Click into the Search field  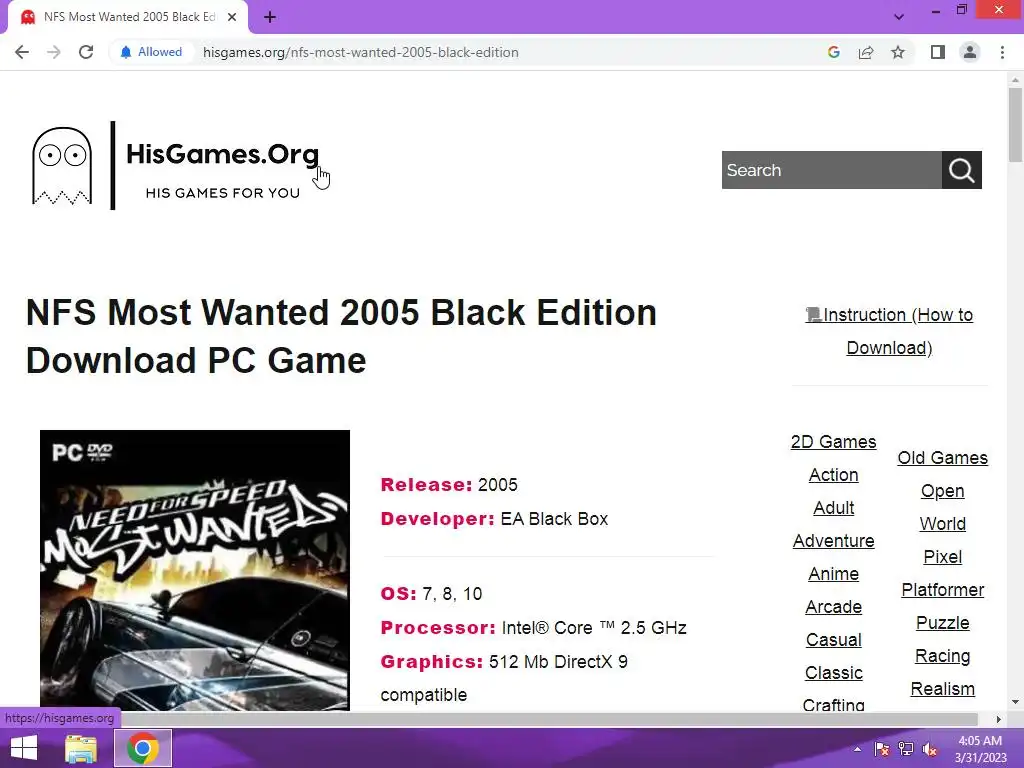point(831,170)
